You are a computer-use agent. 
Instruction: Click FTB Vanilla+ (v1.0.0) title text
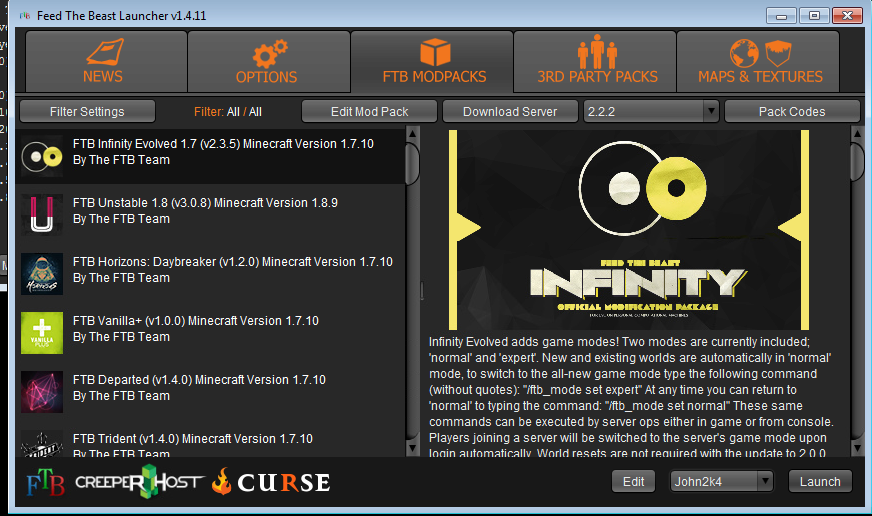(x=196, y=320)
